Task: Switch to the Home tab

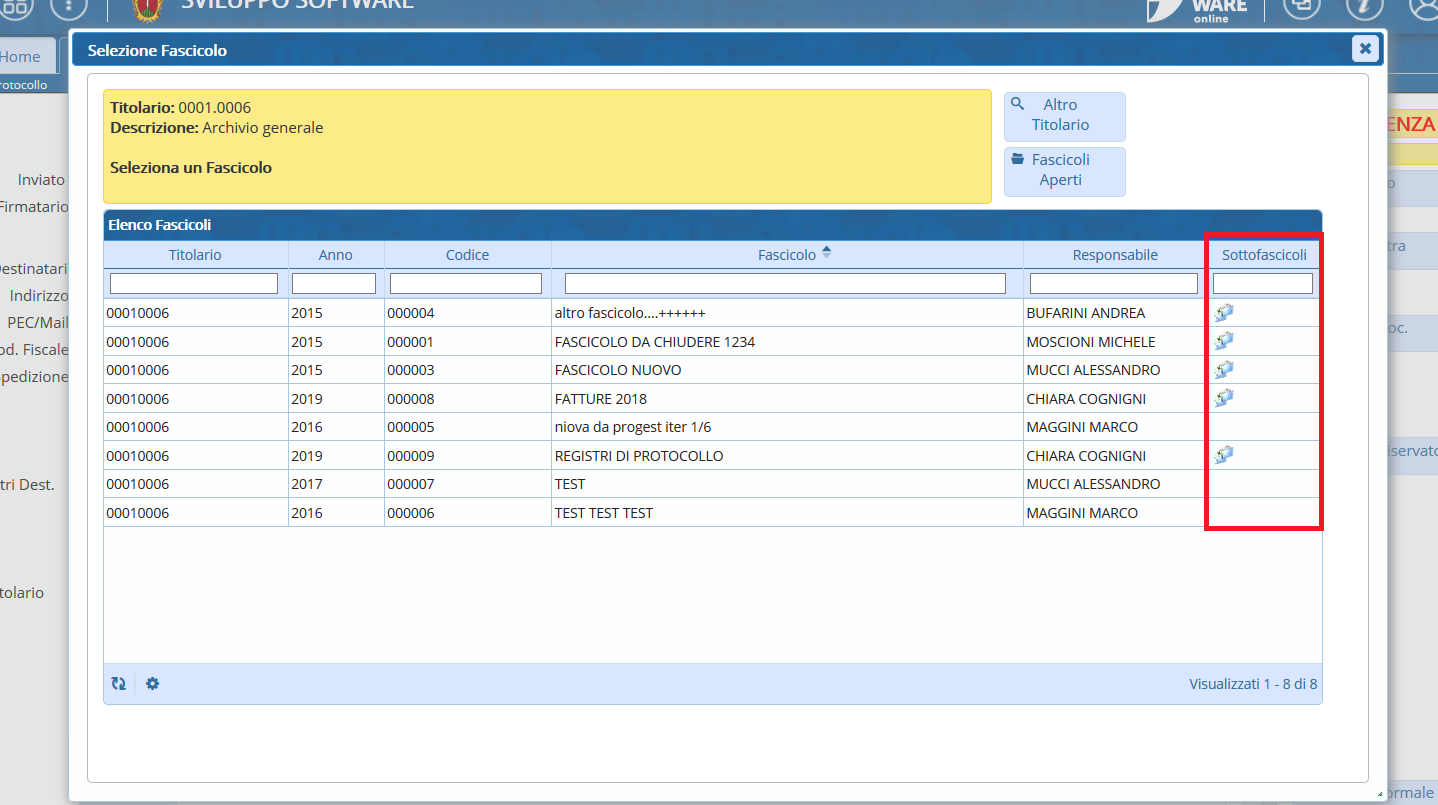Action: 22,57
